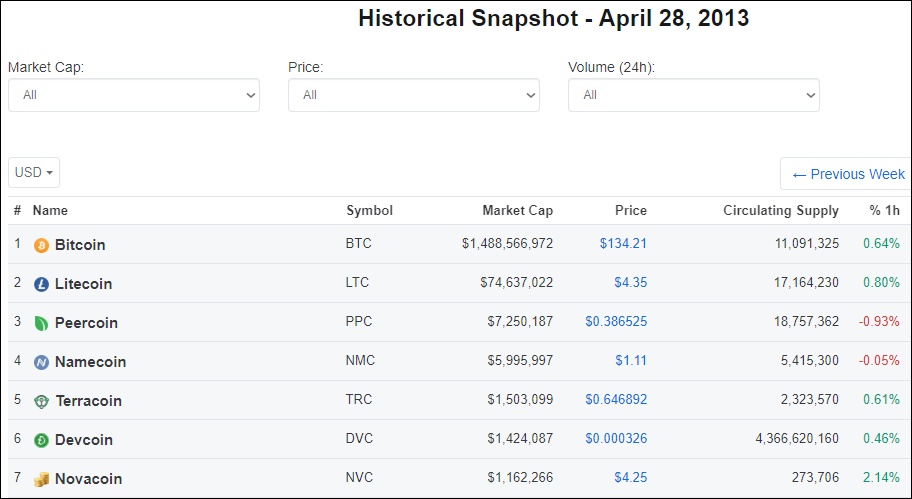Select Devcoin circulating supply 4,366,620,160
Viewport: 912px width, 499px height.
pyautogui.click(x=797, y=438)
